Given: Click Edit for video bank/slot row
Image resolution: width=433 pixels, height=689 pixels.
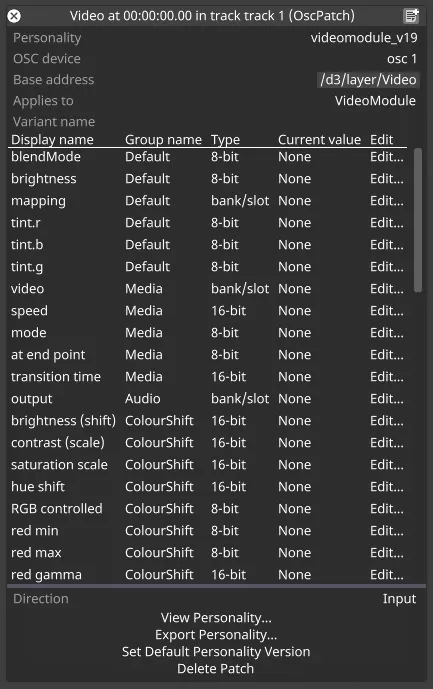Looking at the screenshot, I should coord(386,289).
